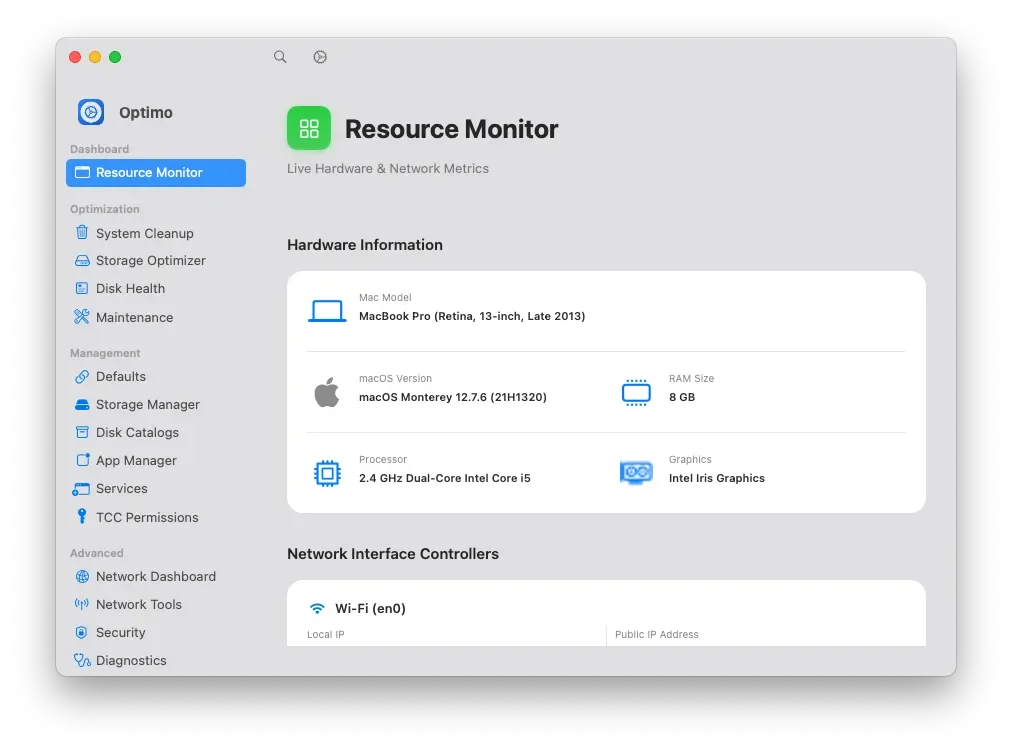Screen dimensions: 1012x750
Task: Open Network Dashboard
Action: [x=156, y=576]
